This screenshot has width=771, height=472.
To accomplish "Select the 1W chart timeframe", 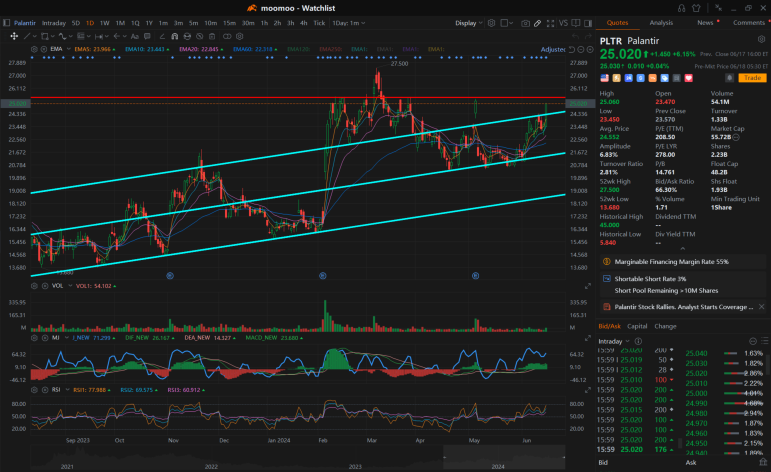I will (x=105, y=23).
